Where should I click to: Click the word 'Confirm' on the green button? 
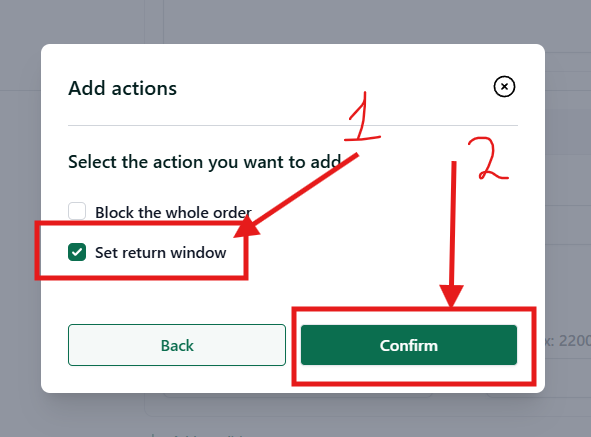click(409, 345)
